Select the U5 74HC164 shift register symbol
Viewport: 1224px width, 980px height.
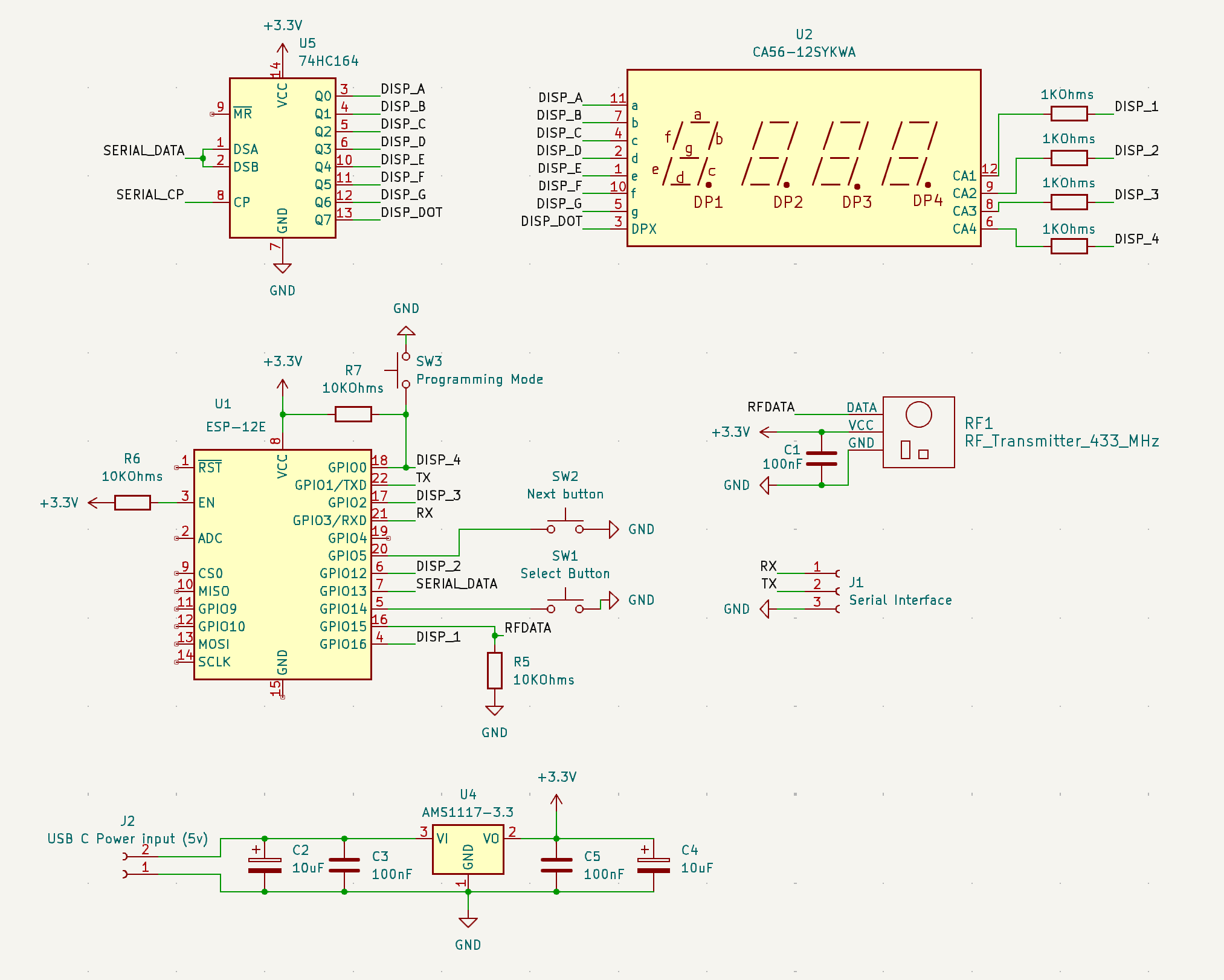[x=282, y=158]
